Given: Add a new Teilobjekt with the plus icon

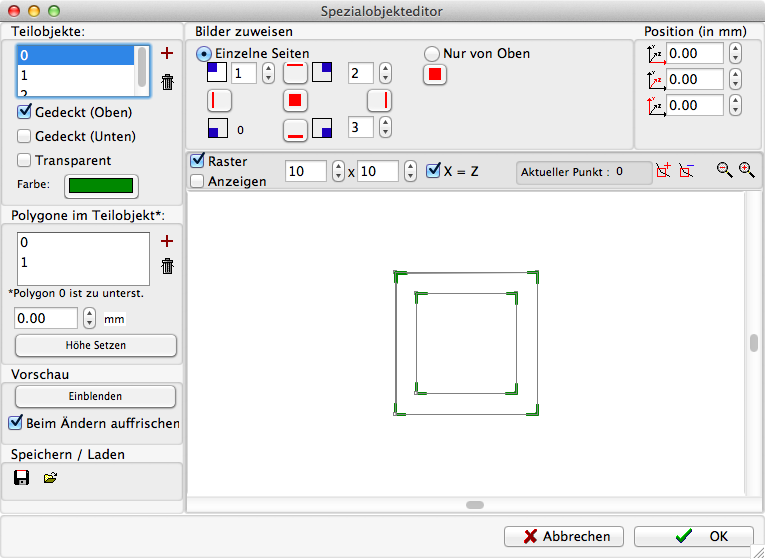Looking at the screenshot, I should tap(167, 53).
